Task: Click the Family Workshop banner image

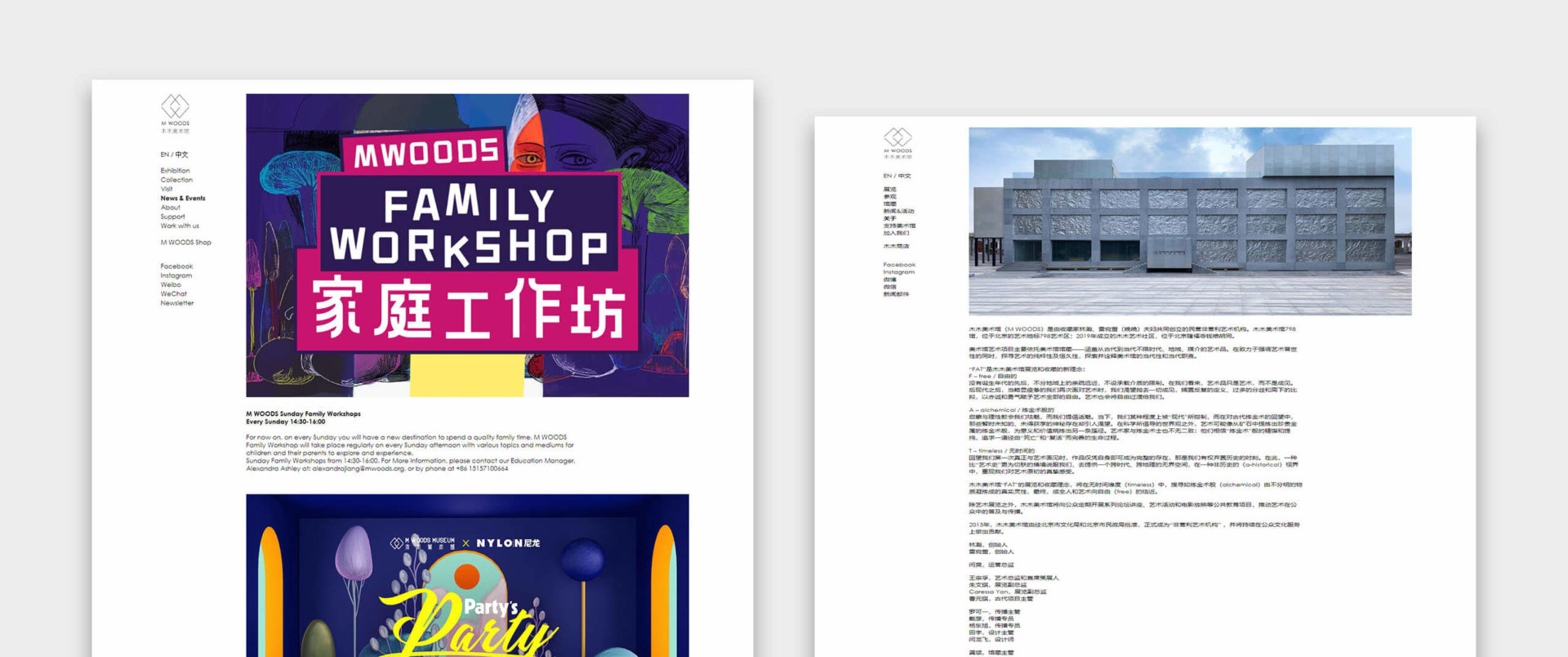Action: click(x=467, y=245)
